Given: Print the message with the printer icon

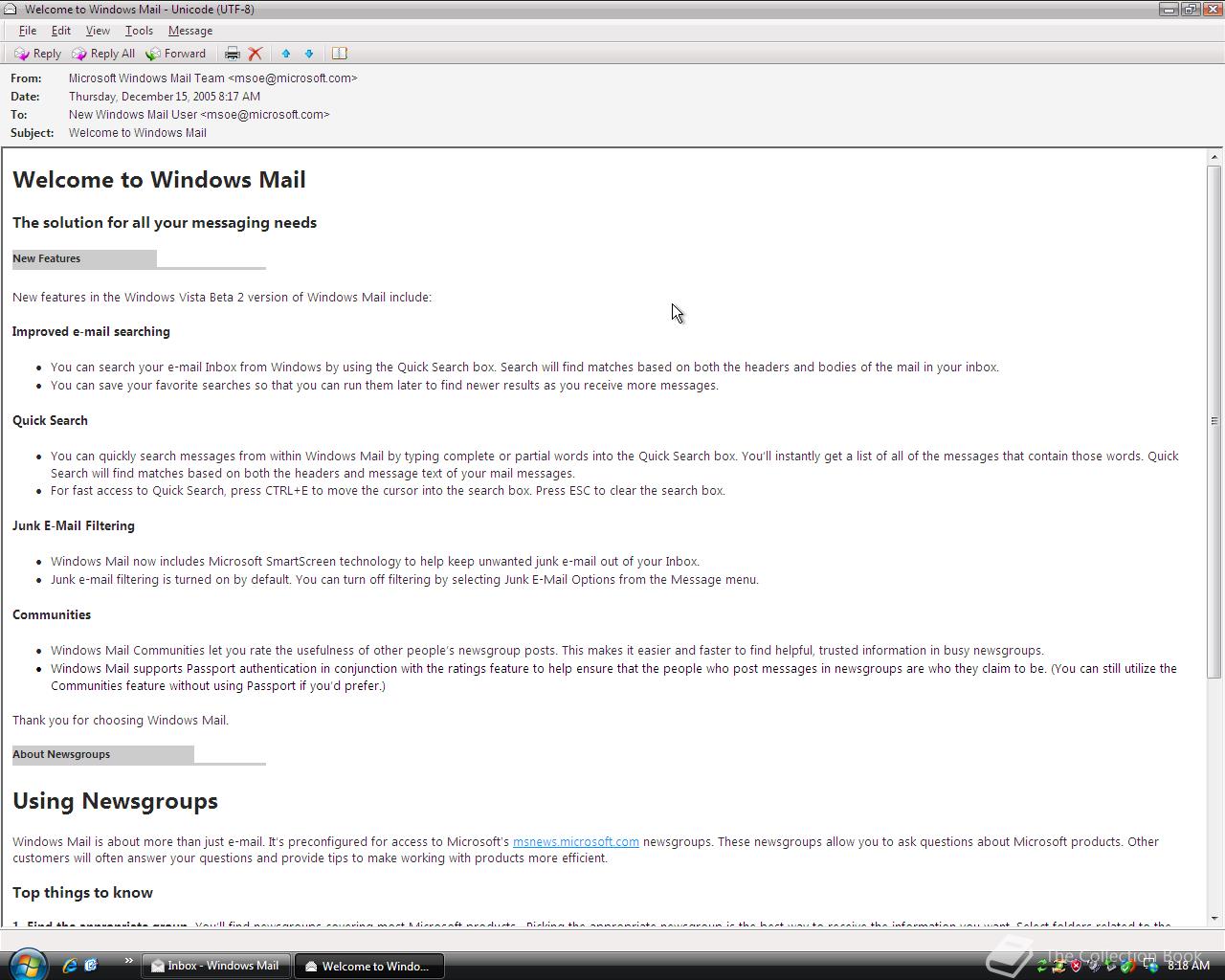Looking at the screenshot, I should [x=232, y=54].
